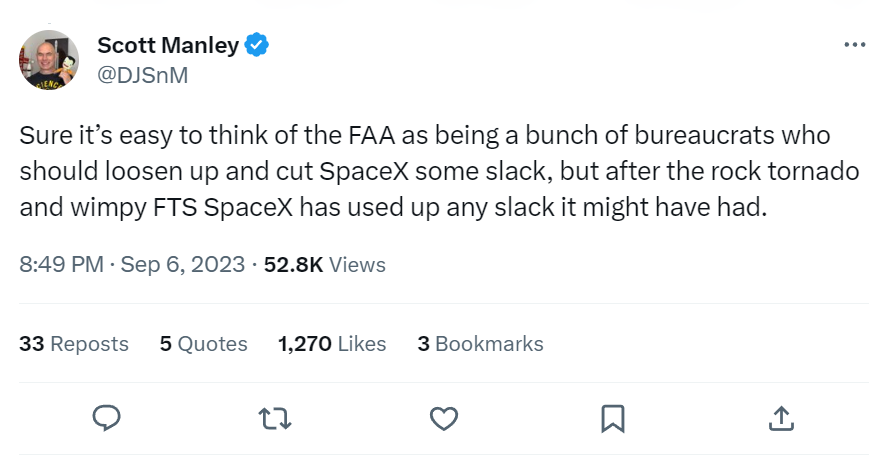
Task: Open the three-dot more options menu
Action: tap(854, 45)
